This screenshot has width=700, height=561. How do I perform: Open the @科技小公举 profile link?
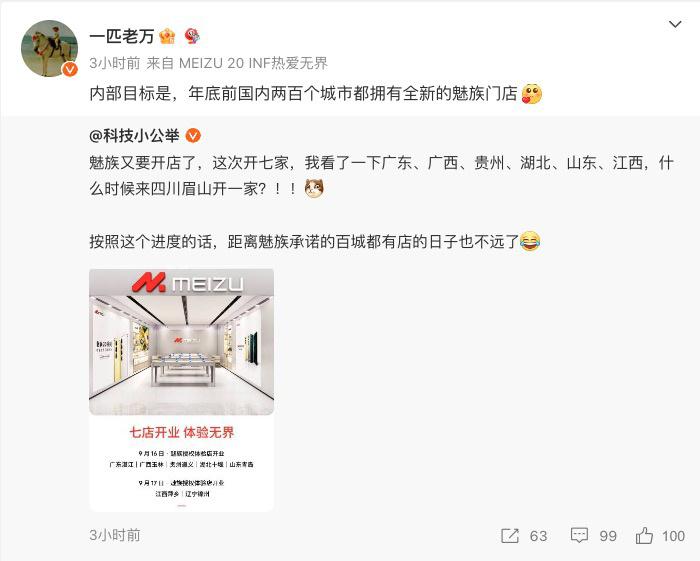point(134,136)
